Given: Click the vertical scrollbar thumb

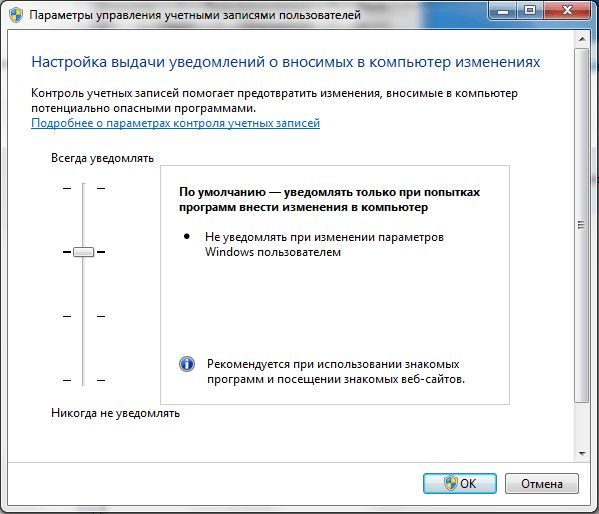Looking at the screenshot, I should point(582,225).
